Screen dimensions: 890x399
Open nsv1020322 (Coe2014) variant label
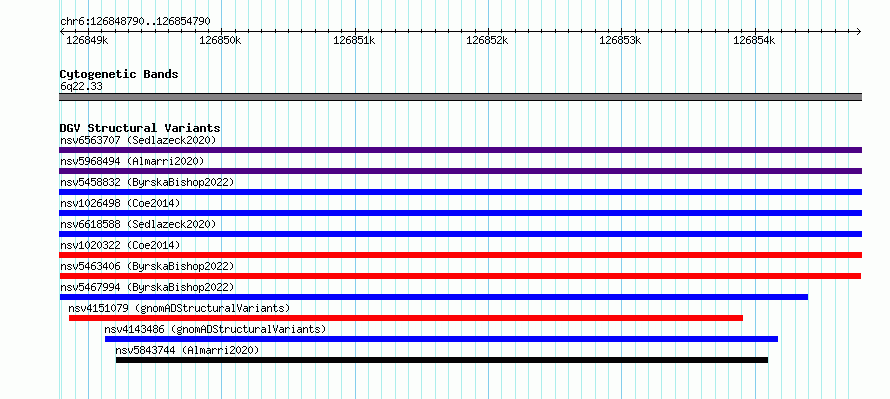point(120,245)
